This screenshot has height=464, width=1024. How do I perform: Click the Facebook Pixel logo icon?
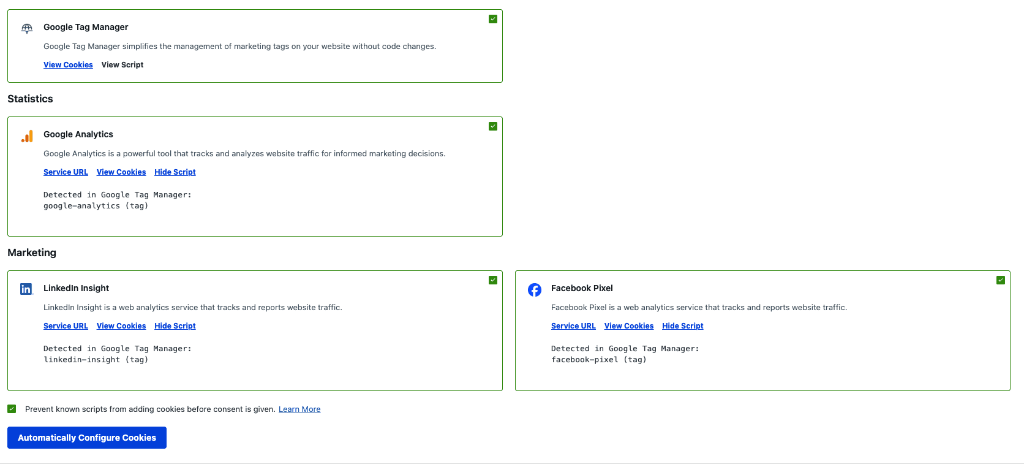pyautogui.click(x=535, y=289)
